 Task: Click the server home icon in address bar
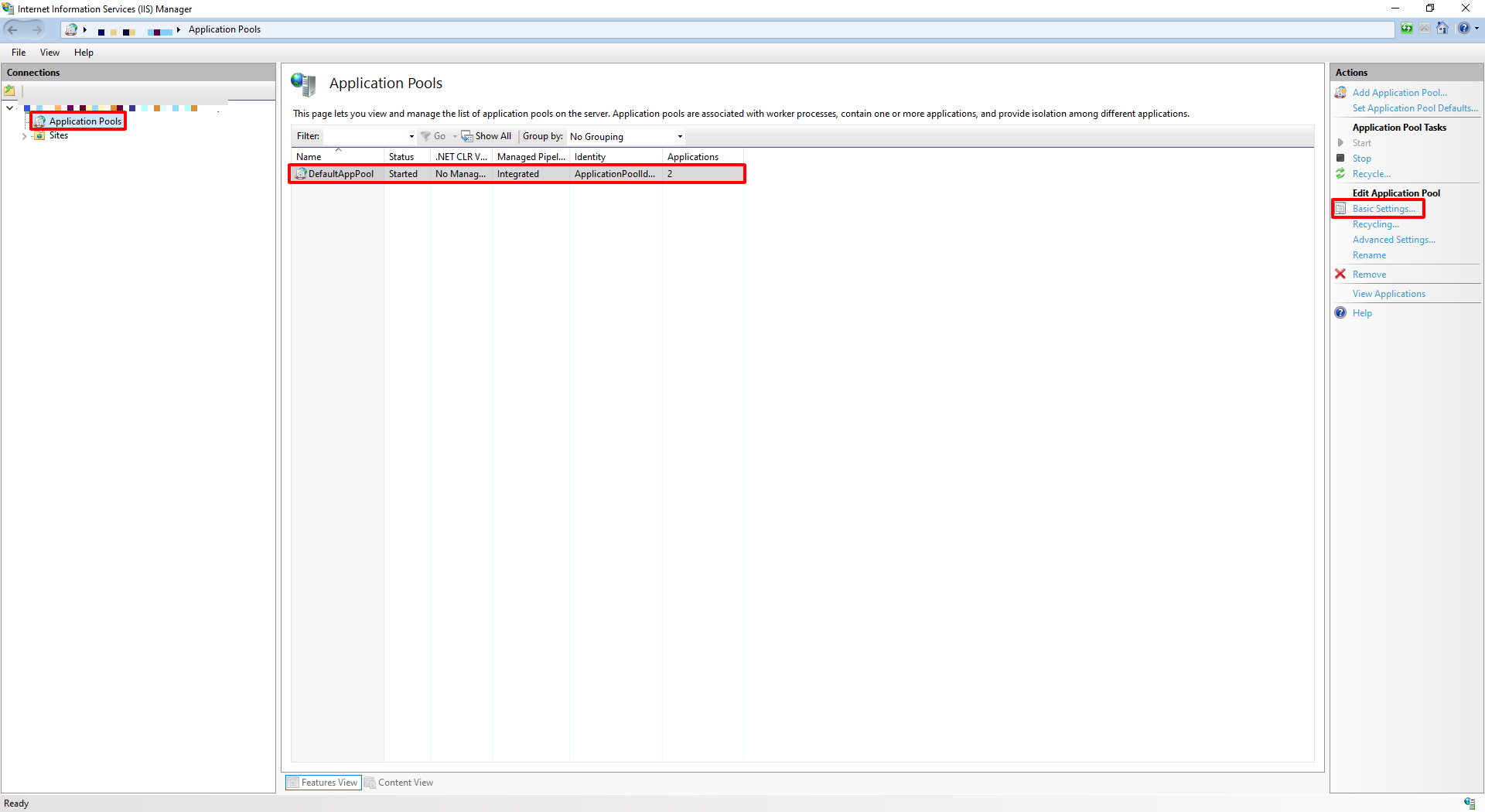[71, 29]
